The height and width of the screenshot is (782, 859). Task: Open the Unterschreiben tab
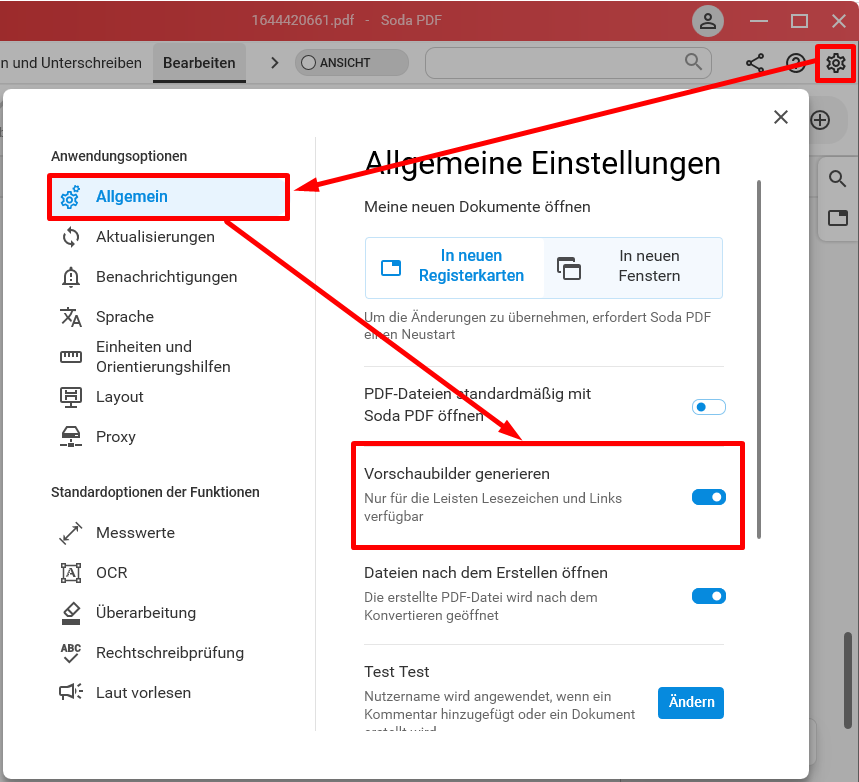click(71, 63)
